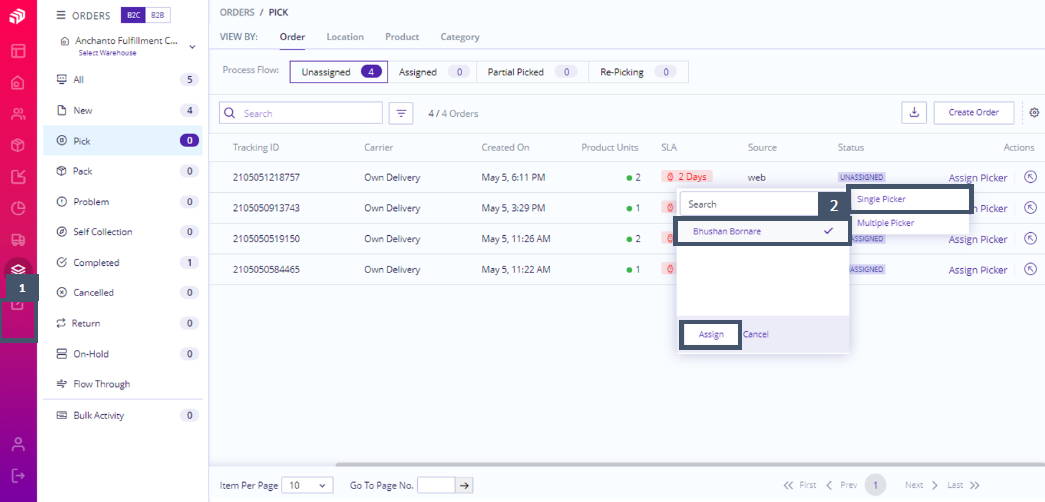The width and height of the screenshot is (1045, 502).
Task: Select picker Bhushan Bornare
Action: [762, 231]
